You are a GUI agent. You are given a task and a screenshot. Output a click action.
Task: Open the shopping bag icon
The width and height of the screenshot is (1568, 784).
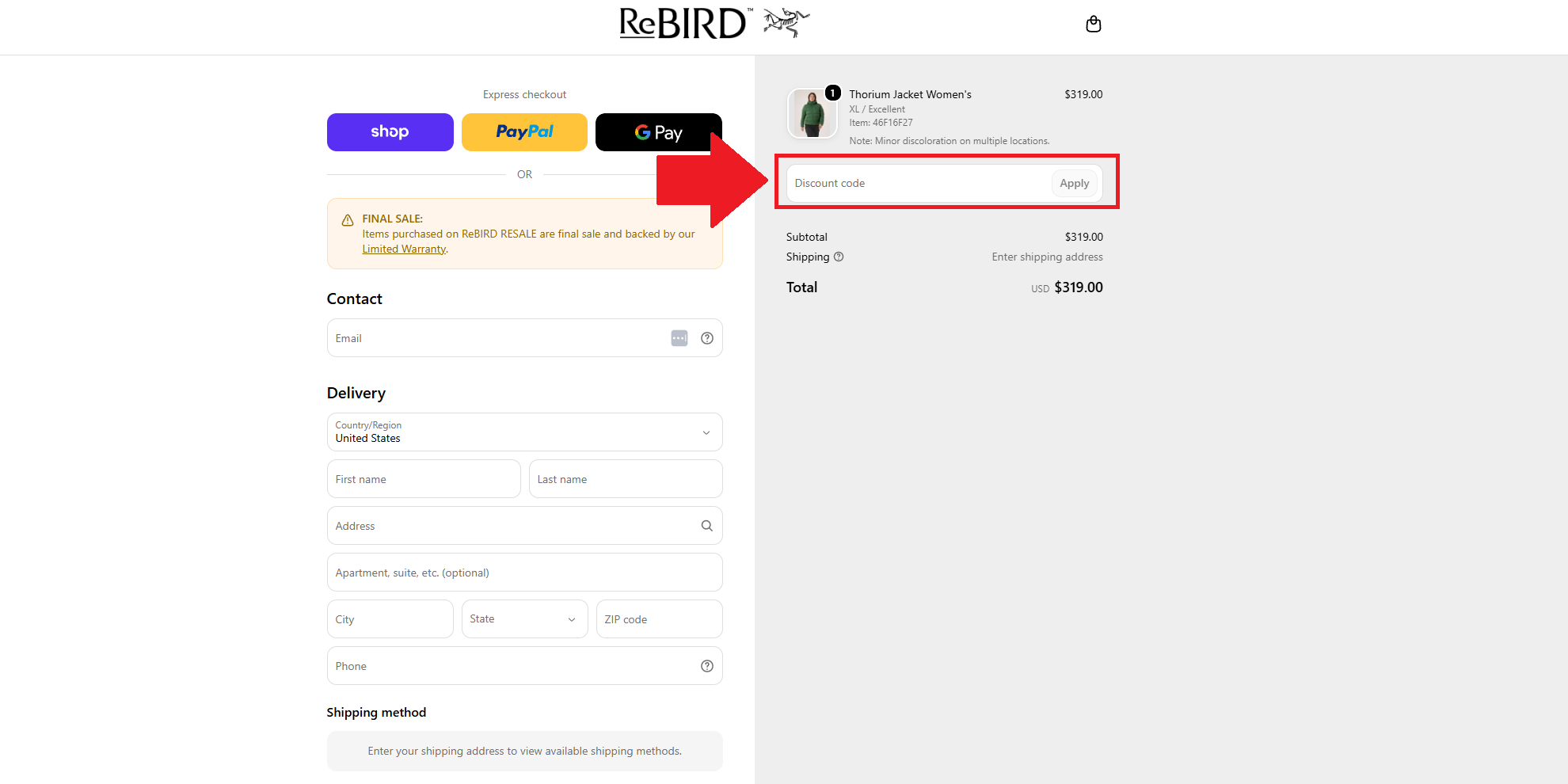point(1094,24)
